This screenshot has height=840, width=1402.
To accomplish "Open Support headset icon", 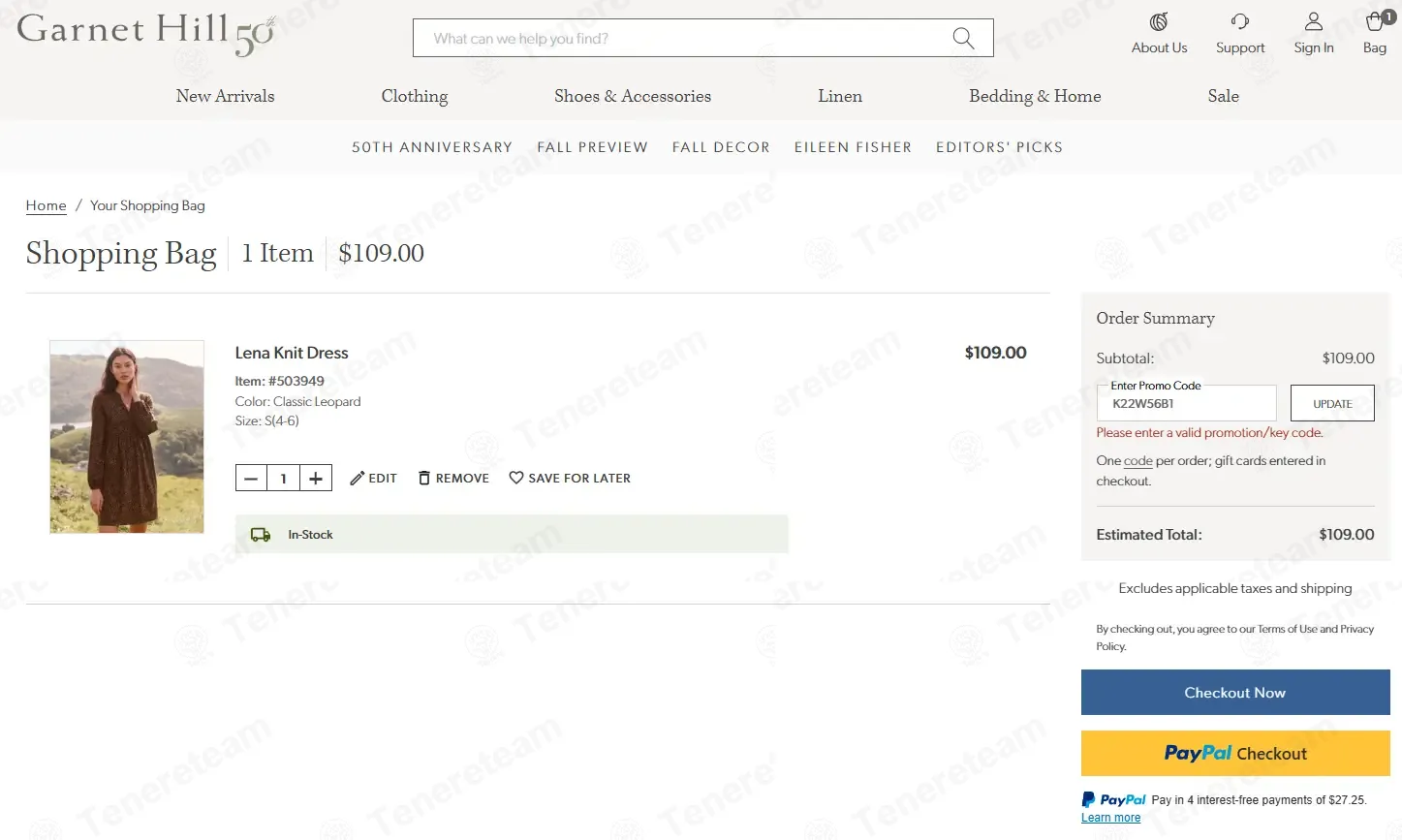I will 1240,21.
